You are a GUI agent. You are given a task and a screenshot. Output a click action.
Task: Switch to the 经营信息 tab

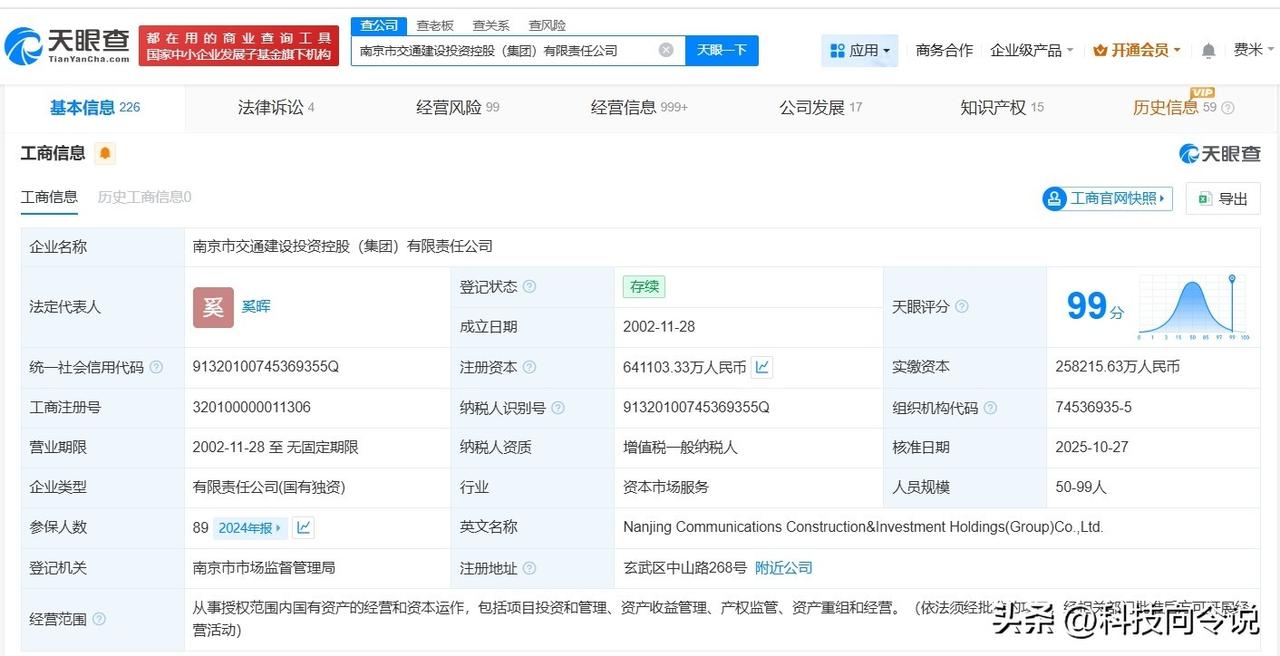coord(639,107)
